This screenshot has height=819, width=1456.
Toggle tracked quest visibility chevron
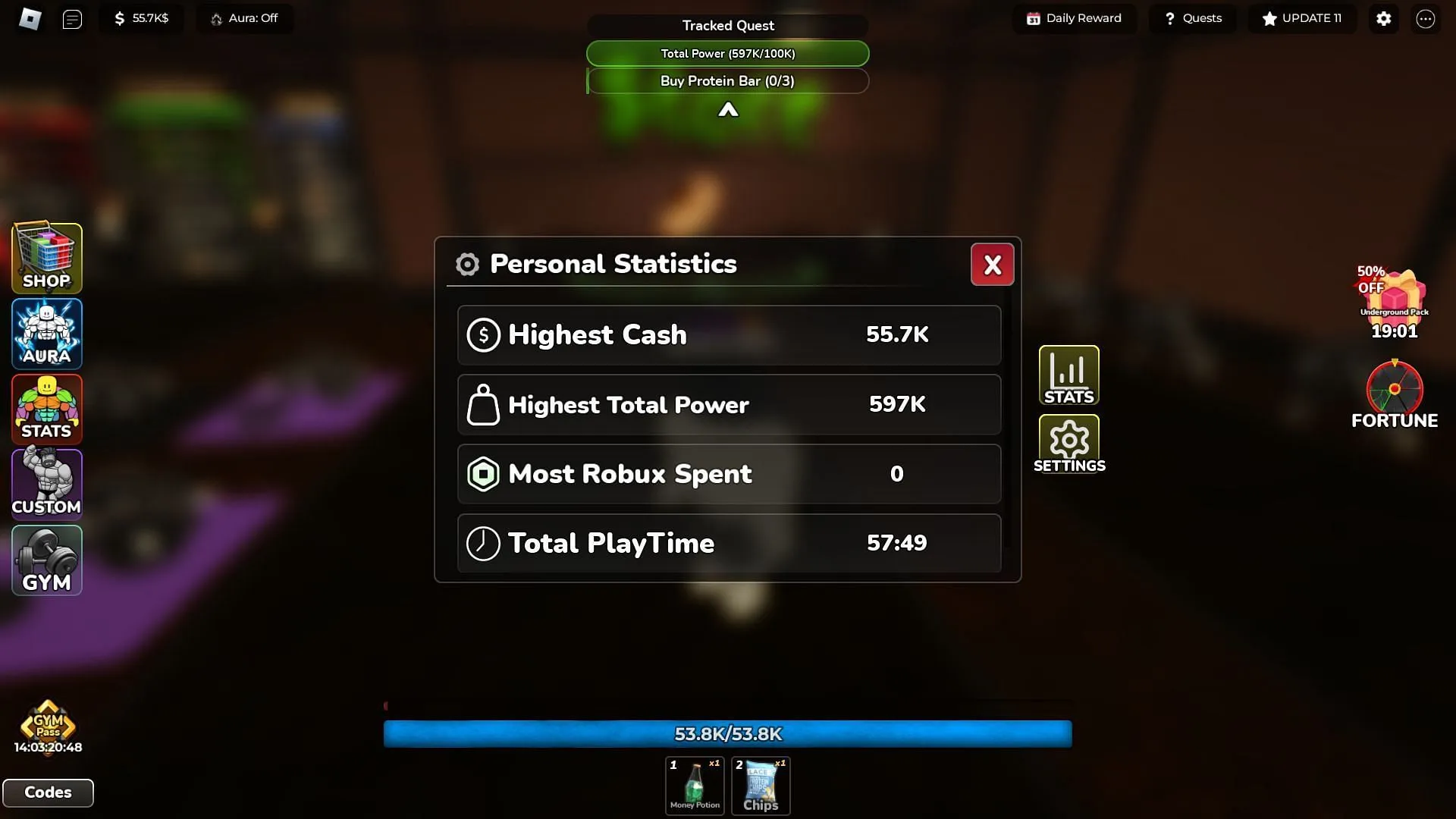[x=727, y=109]
